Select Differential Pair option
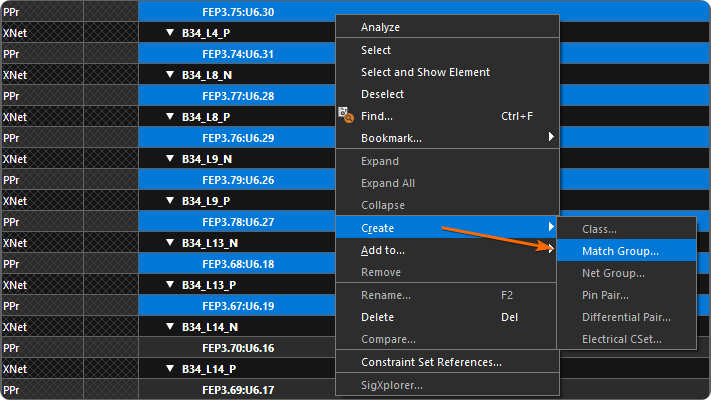711x400 pixels. 626,317
